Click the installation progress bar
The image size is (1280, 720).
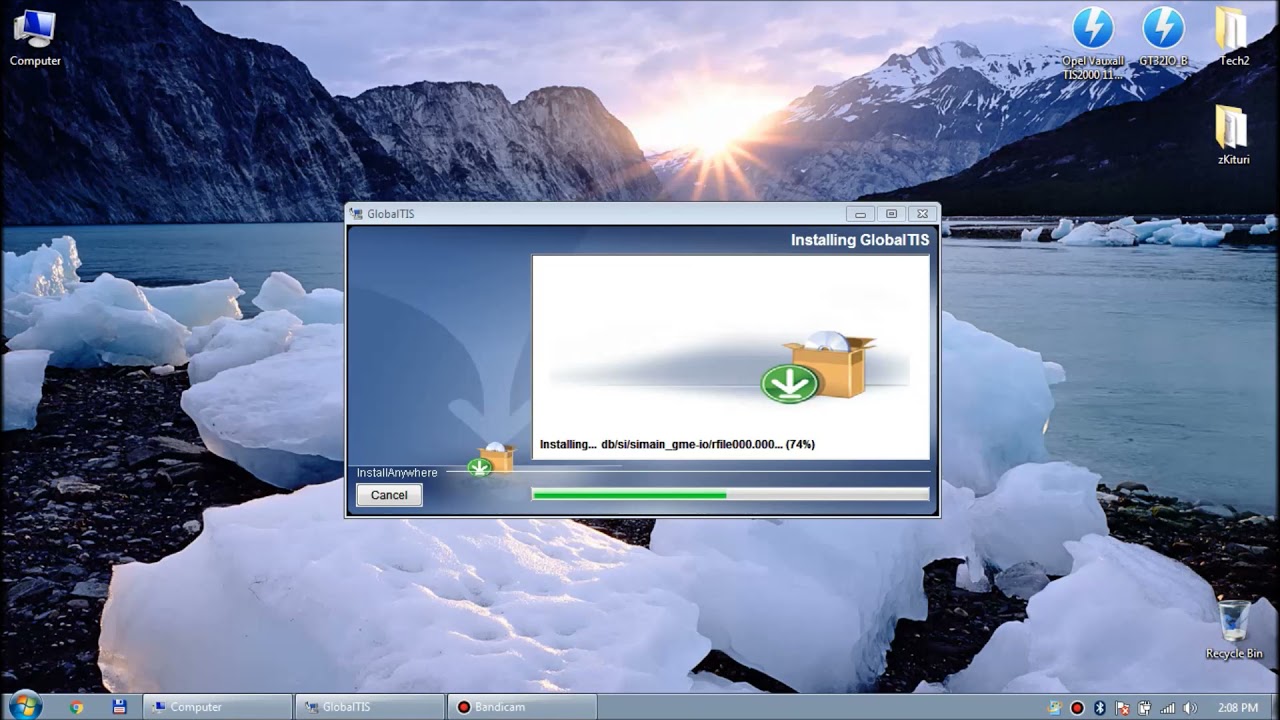click(x=730, y=494)
